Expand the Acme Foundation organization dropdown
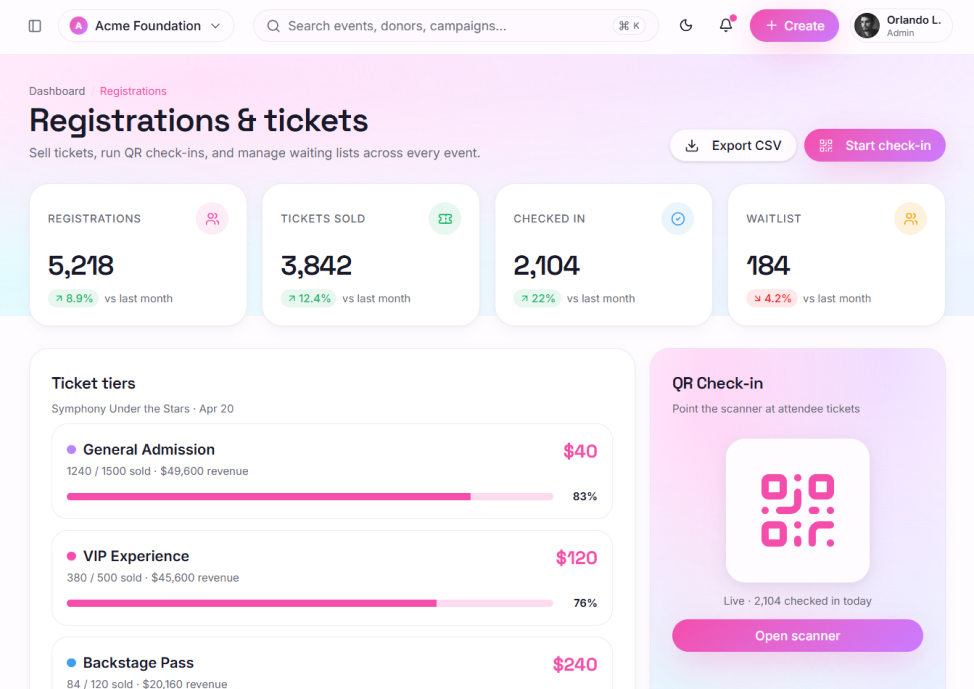This screenshot has height=689, width=974. [x=146, y=25]
